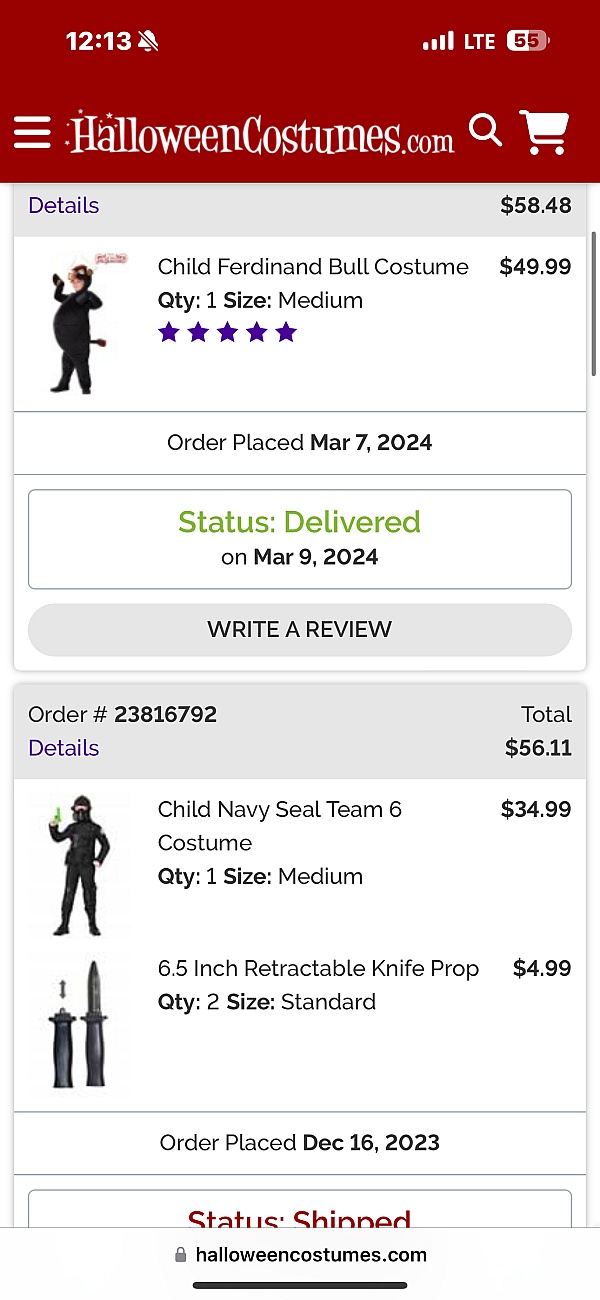Open Details link for order 23816792
Viewport: 600px width, 1300px height.
(x=63, y=748)
